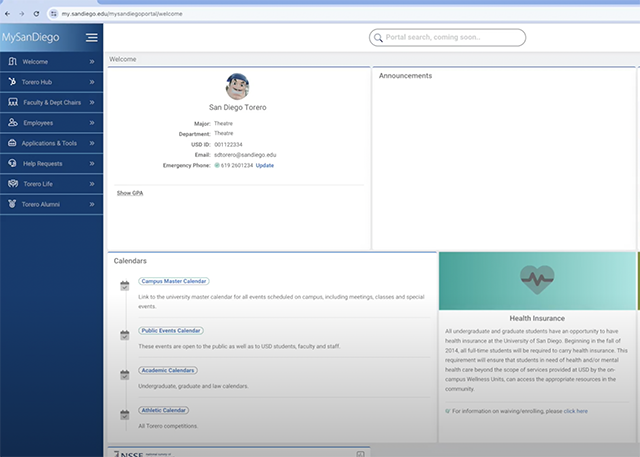Click the Welcome breadcrumb label
Image resolution: width=640 pixels, height=457 pixels.
(x=122, y=59)
